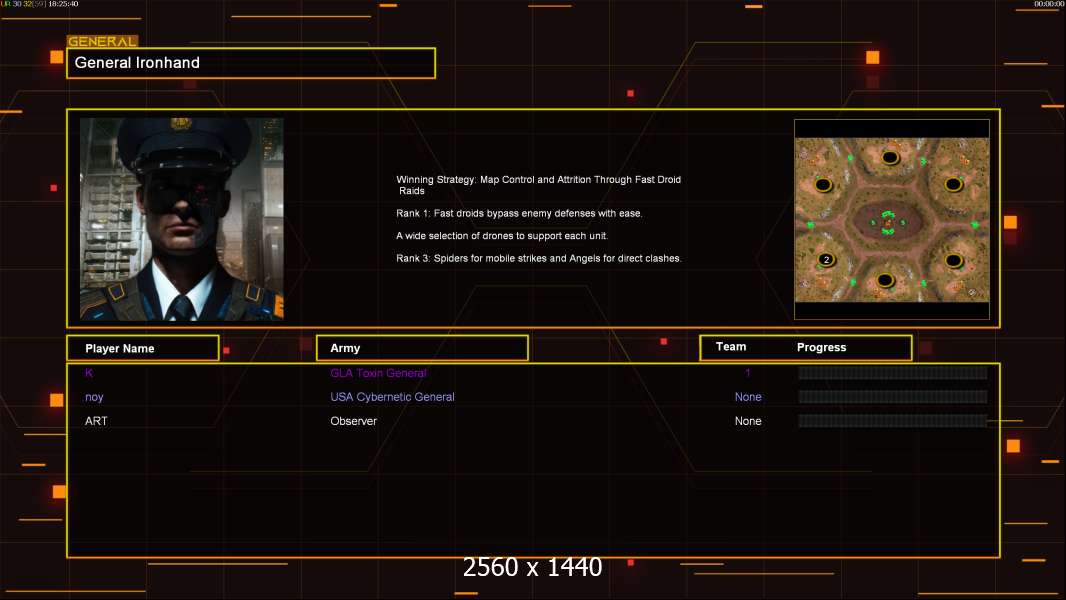Click the Army column header
Screen dimensions: 1066x600
click(422, 348)
